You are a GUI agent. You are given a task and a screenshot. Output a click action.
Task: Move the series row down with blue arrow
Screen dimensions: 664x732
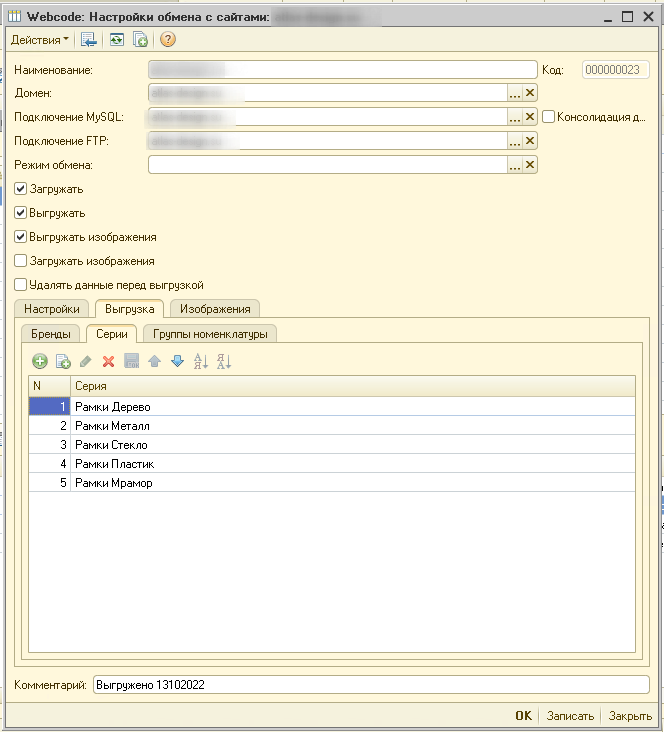[177, 361]
